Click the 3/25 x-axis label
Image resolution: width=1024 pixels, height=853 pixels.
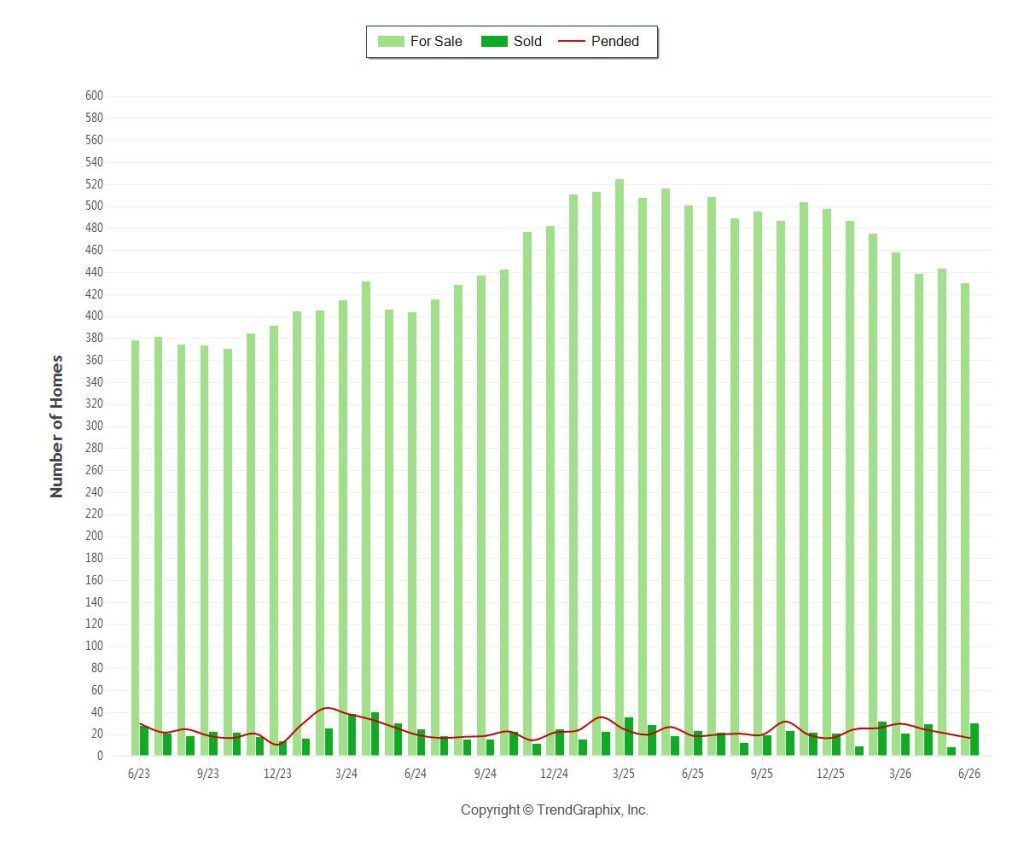tap(623, 773)
